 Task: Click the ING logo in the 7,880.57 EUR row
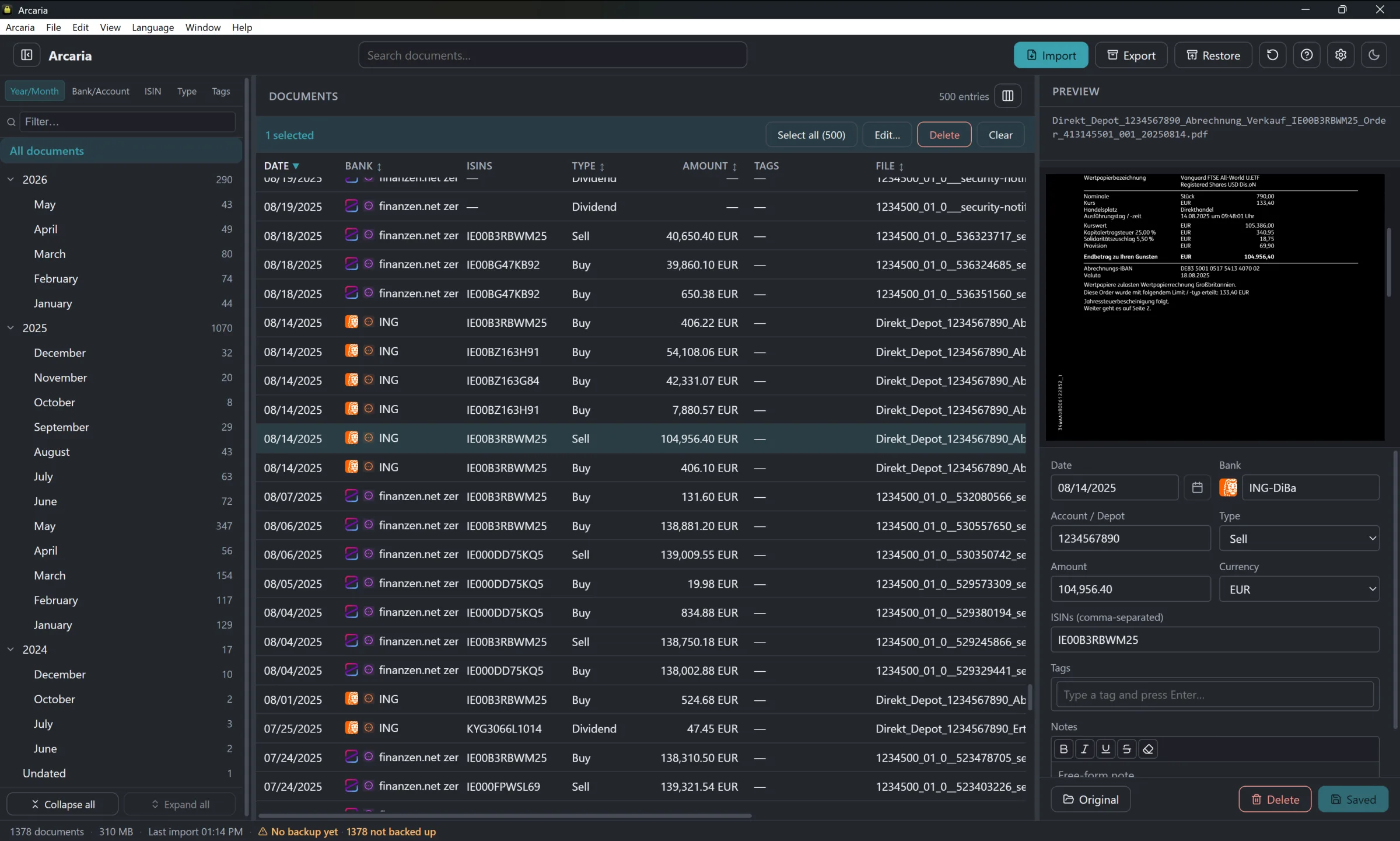click(x=351, y=409)
